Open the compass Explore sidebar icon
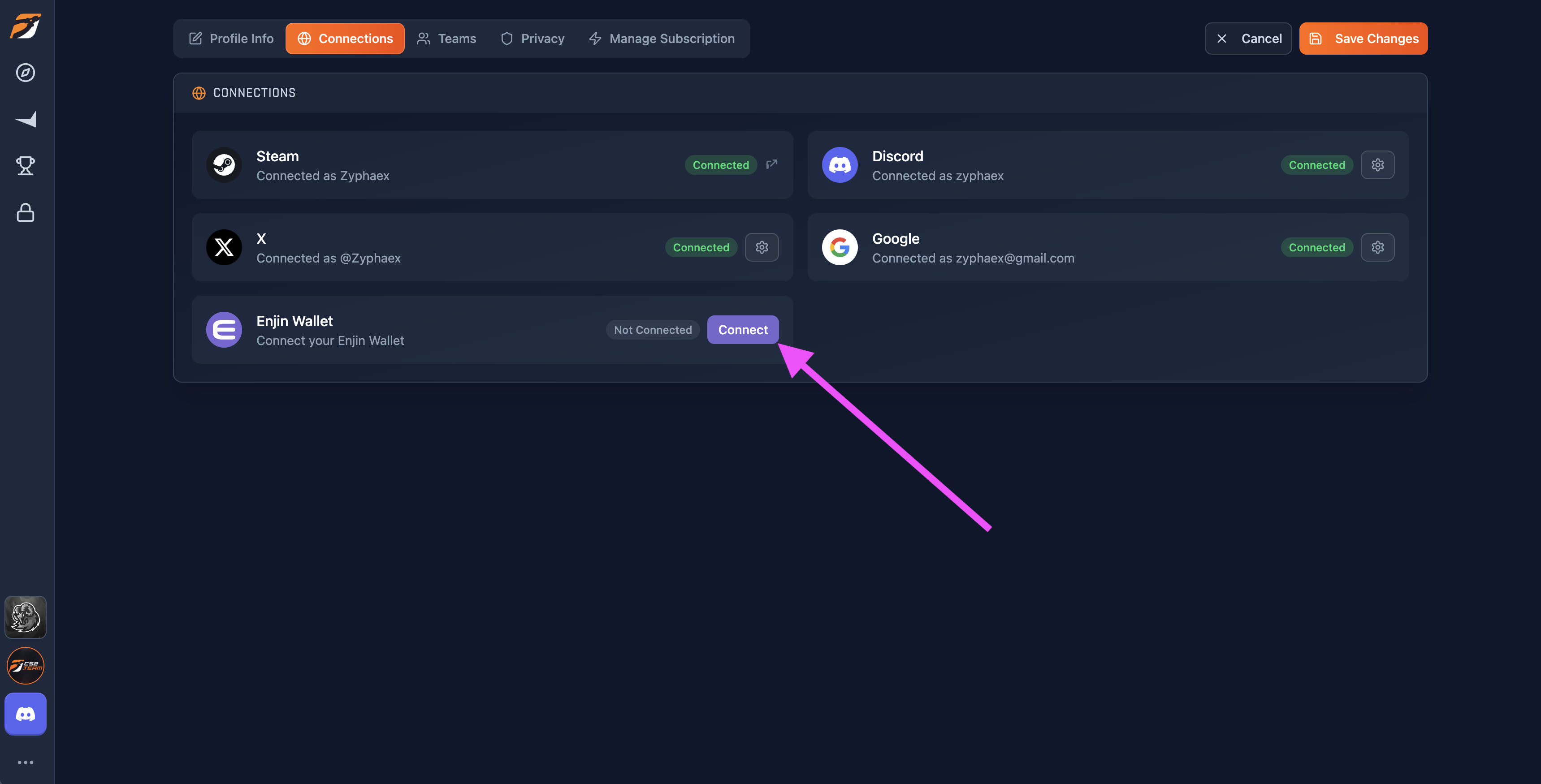This screenshot has height=784, width=1541. [26, 73]
